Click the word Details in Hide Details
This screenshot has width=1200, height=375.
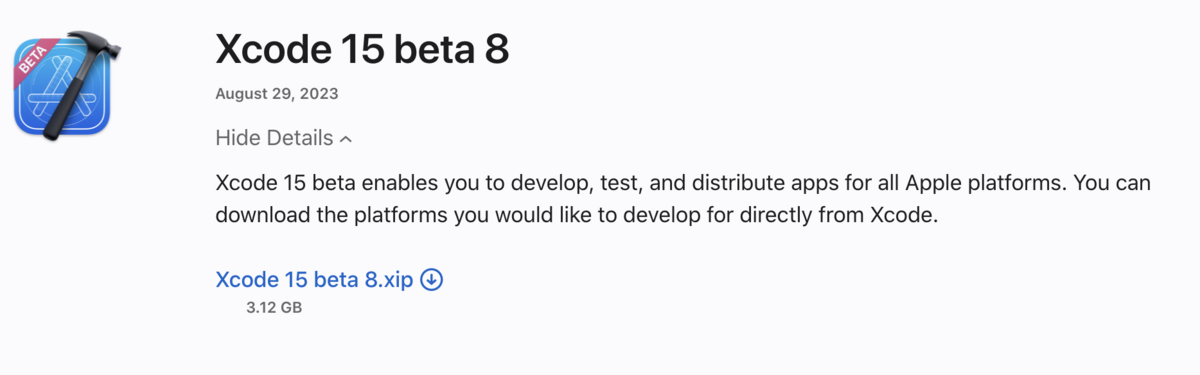tap(296, 138)
